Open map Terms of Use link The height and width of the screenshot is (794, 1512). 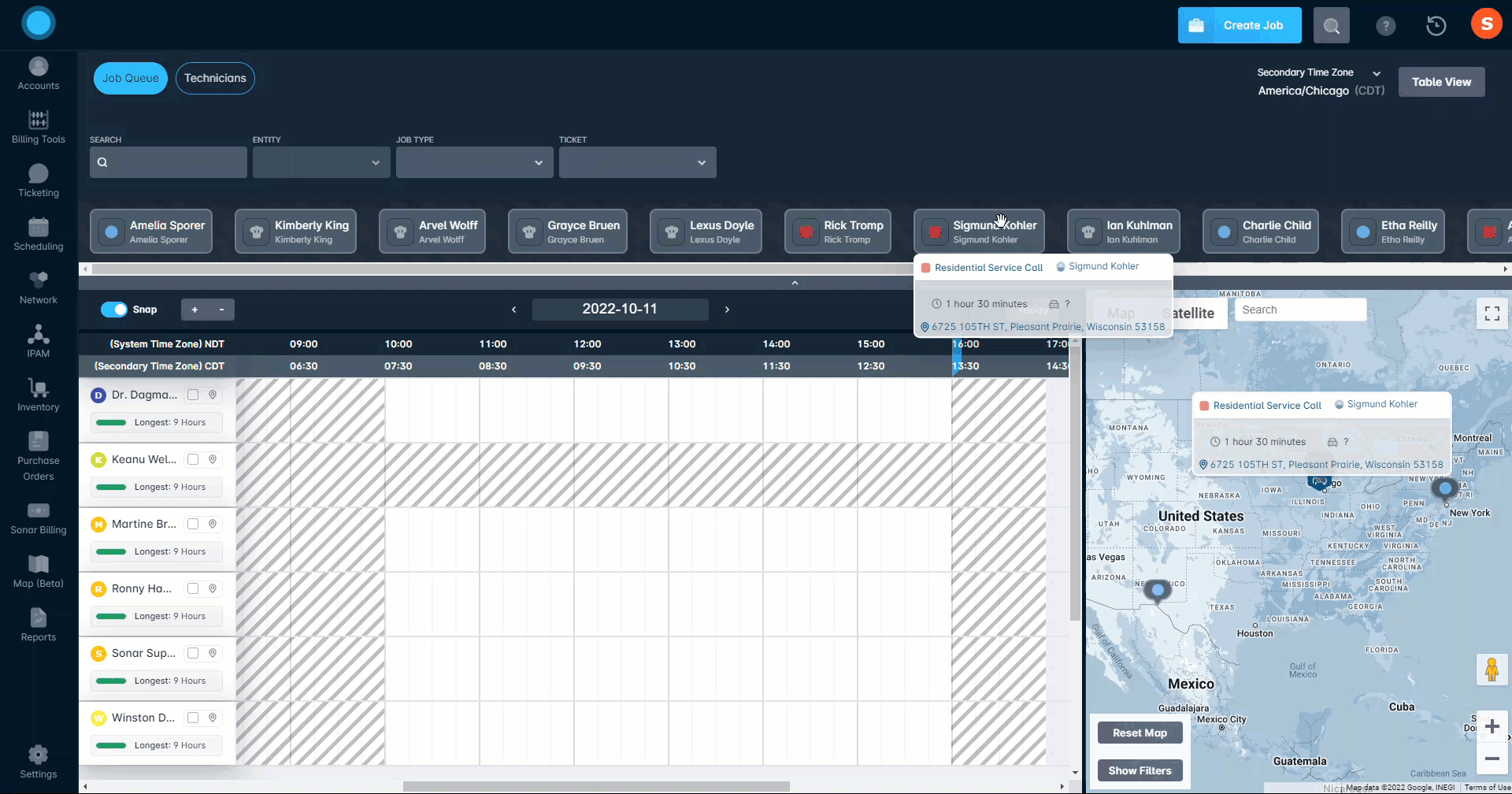(x=1487, y=787)
